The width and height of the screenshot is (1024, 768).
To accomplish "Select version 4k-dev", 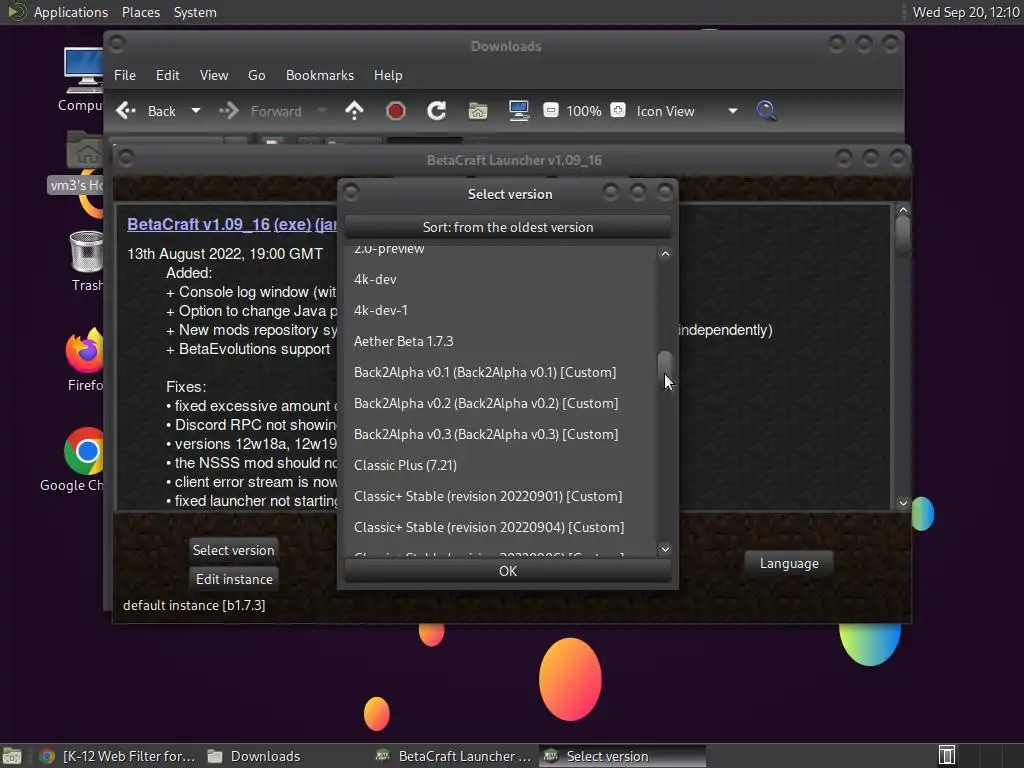I will coord(499,279).
